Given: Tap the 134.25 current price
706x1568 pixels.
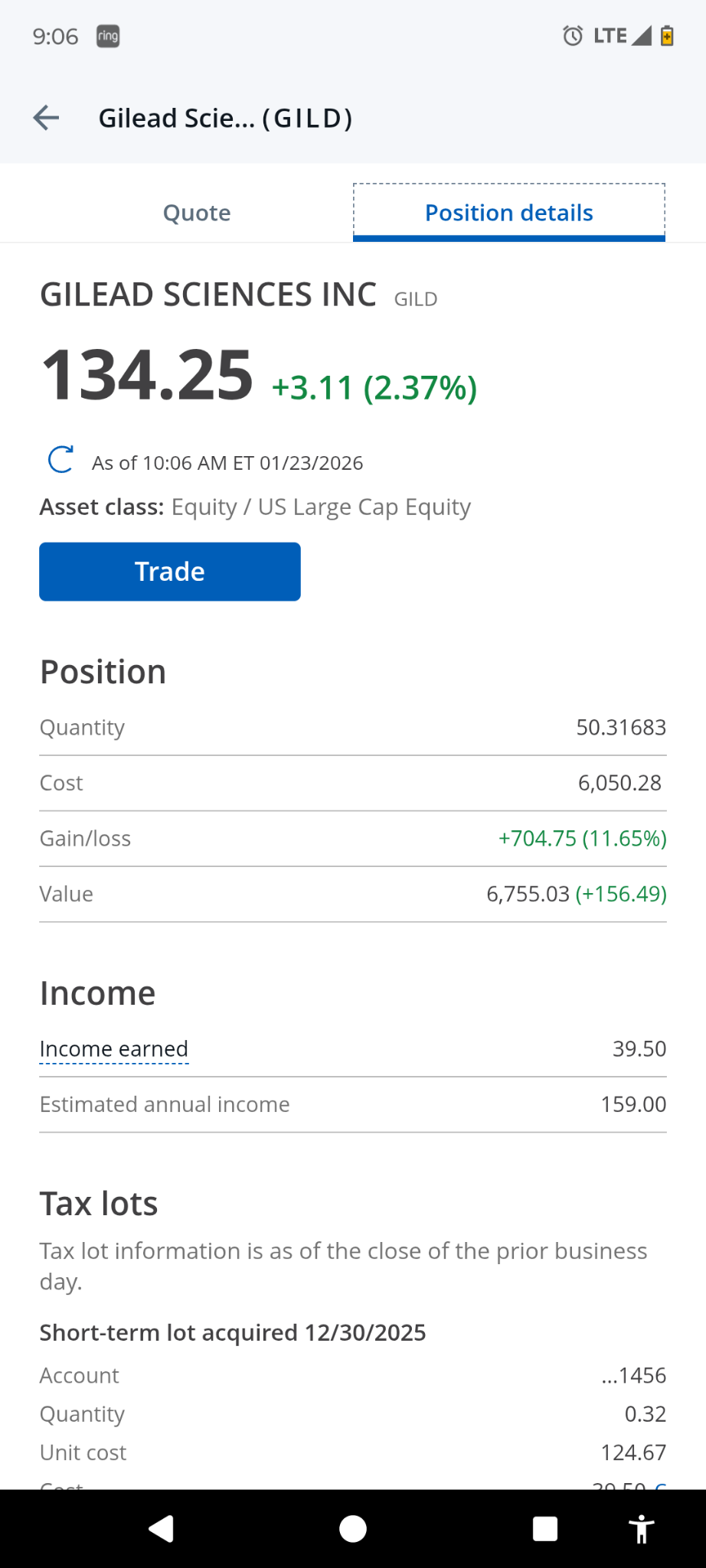Looking at the screenshot, I should click(147, 374).
